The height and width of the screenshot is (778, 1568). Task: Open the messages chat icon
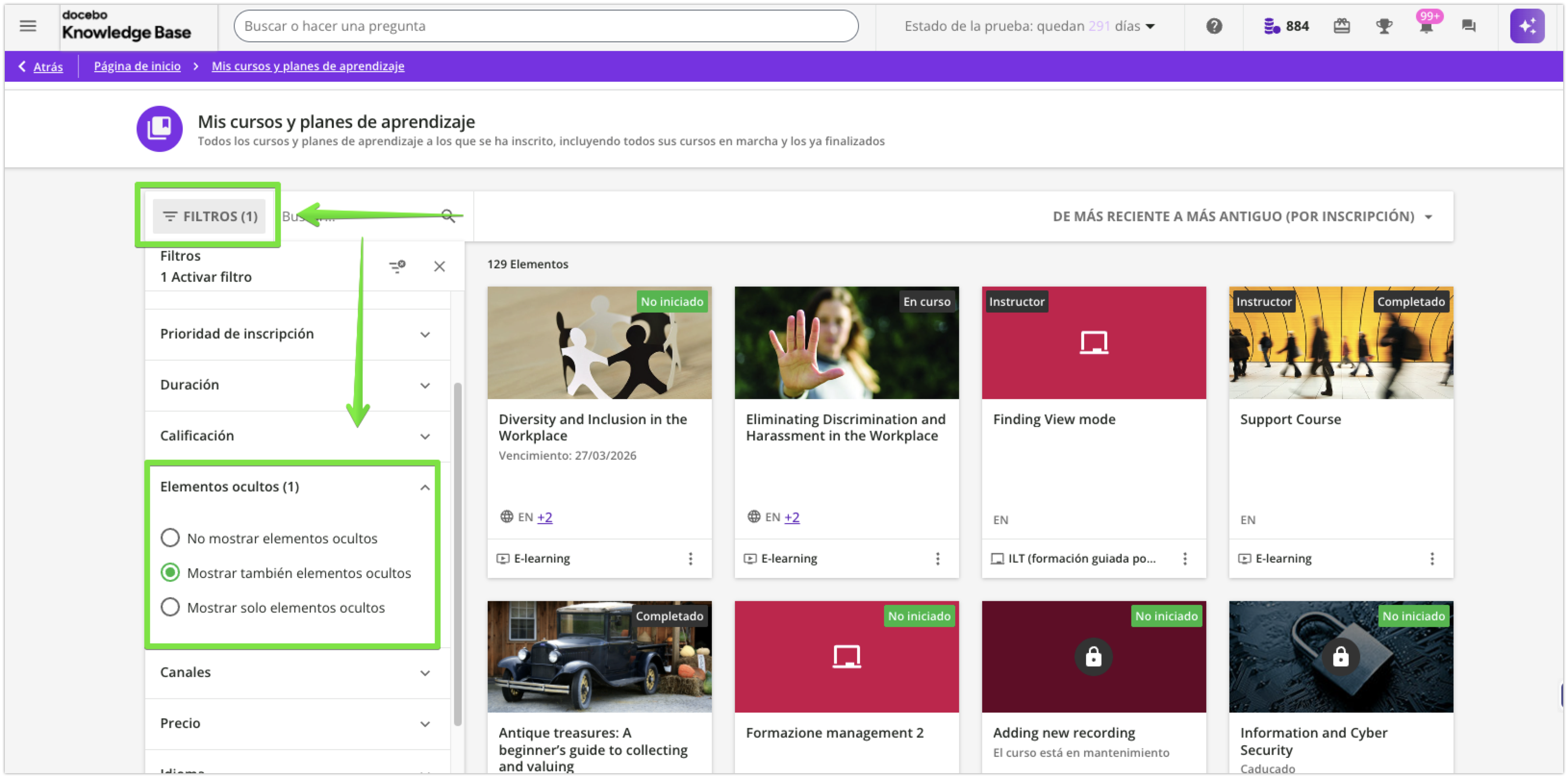tap(1468, 26)
